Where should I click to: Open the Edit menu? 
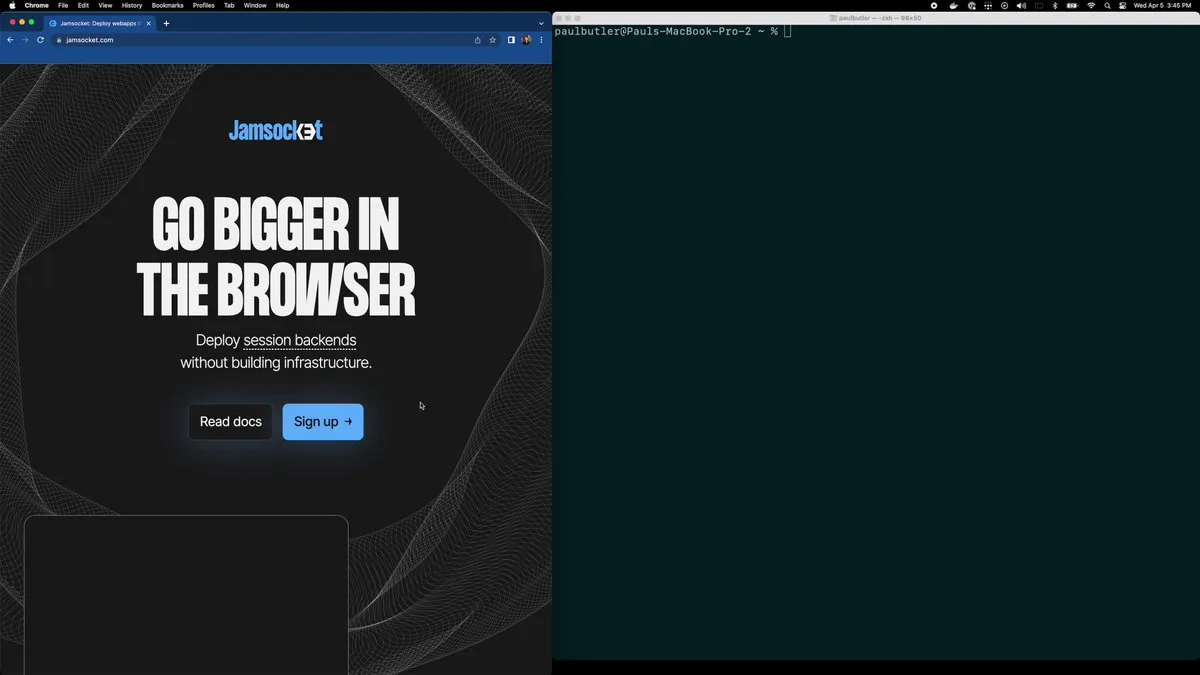(x=84, y=5)
